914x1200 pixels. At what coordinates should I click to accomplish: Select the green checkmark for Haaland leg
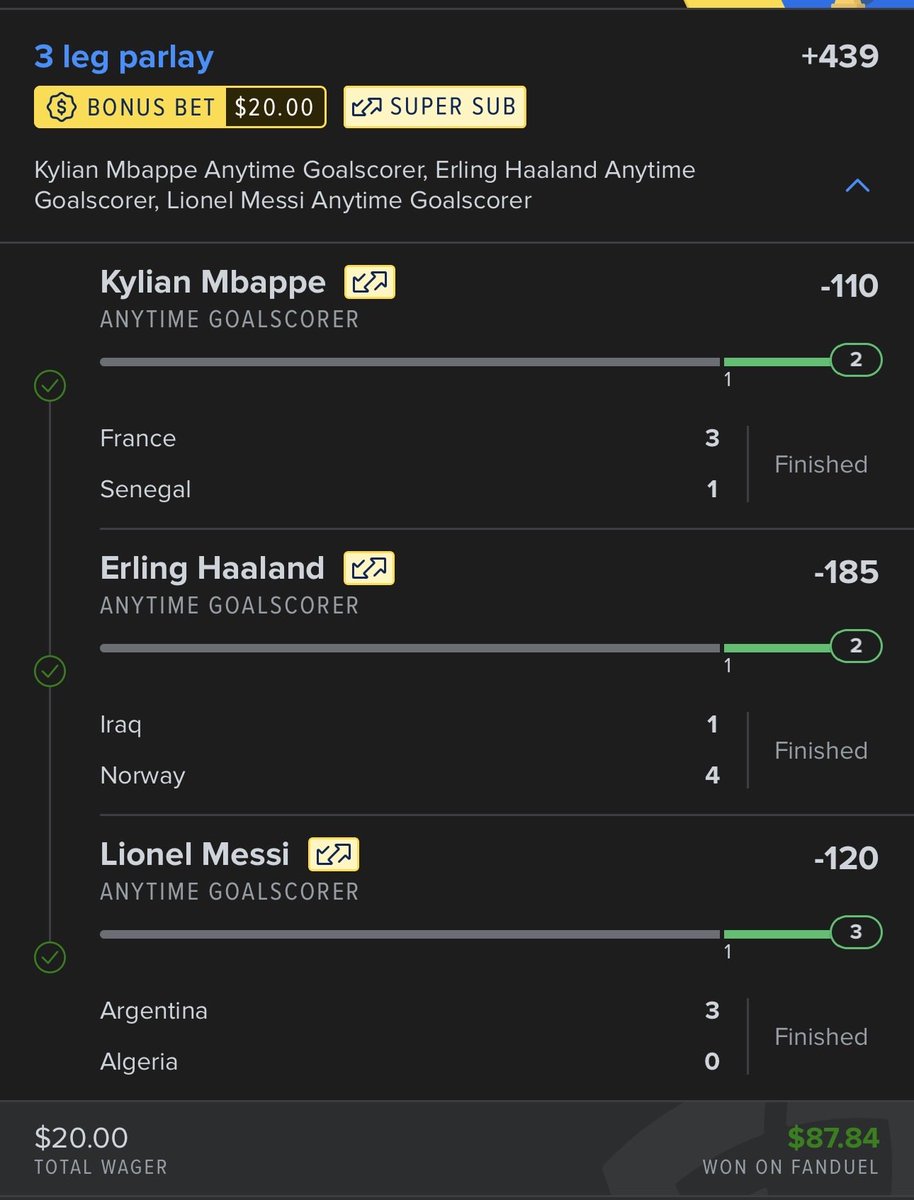point(50,671)
